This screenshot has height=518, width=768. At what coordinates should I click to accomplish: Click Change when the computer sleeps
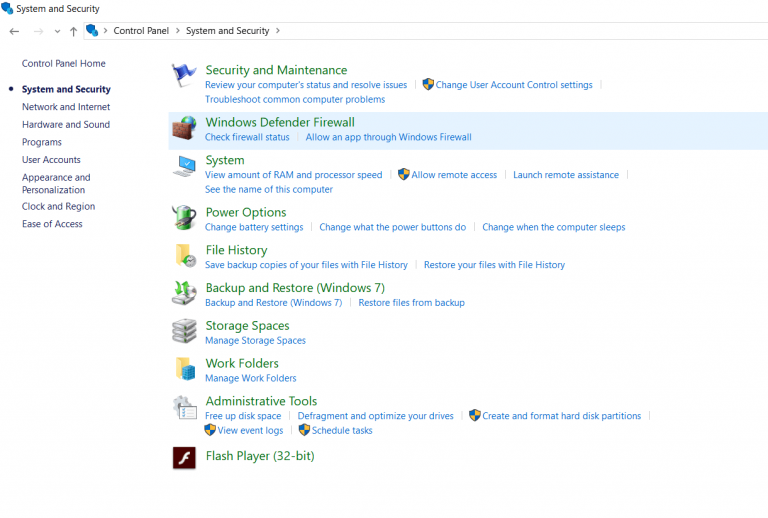pyautogui.click(x=553, y=227)
